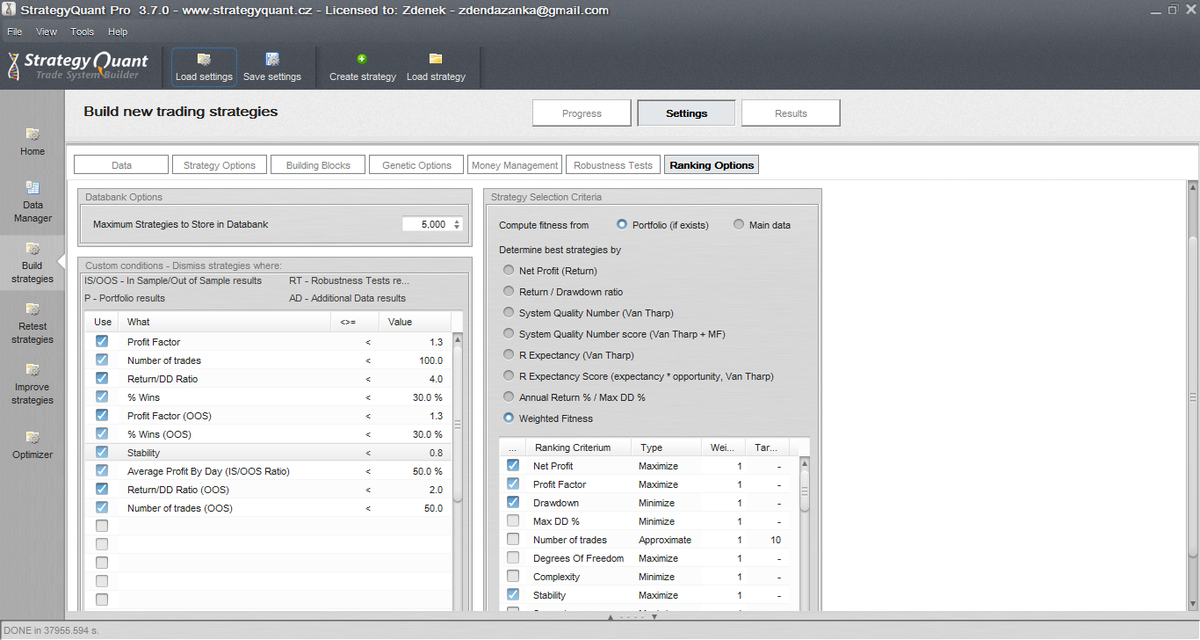Select Build strategies in the sidebar
Image resolution: width=1200 pixels, height=640 pixels.
32,263
